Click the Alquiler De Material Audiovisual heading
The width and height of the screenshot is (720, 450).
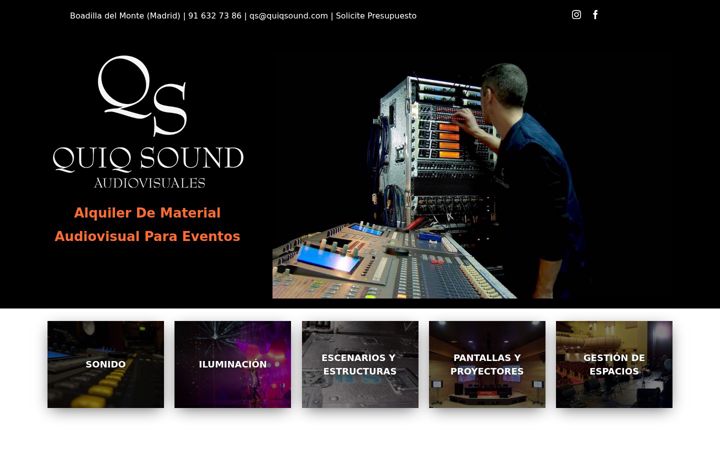(147, 225)
